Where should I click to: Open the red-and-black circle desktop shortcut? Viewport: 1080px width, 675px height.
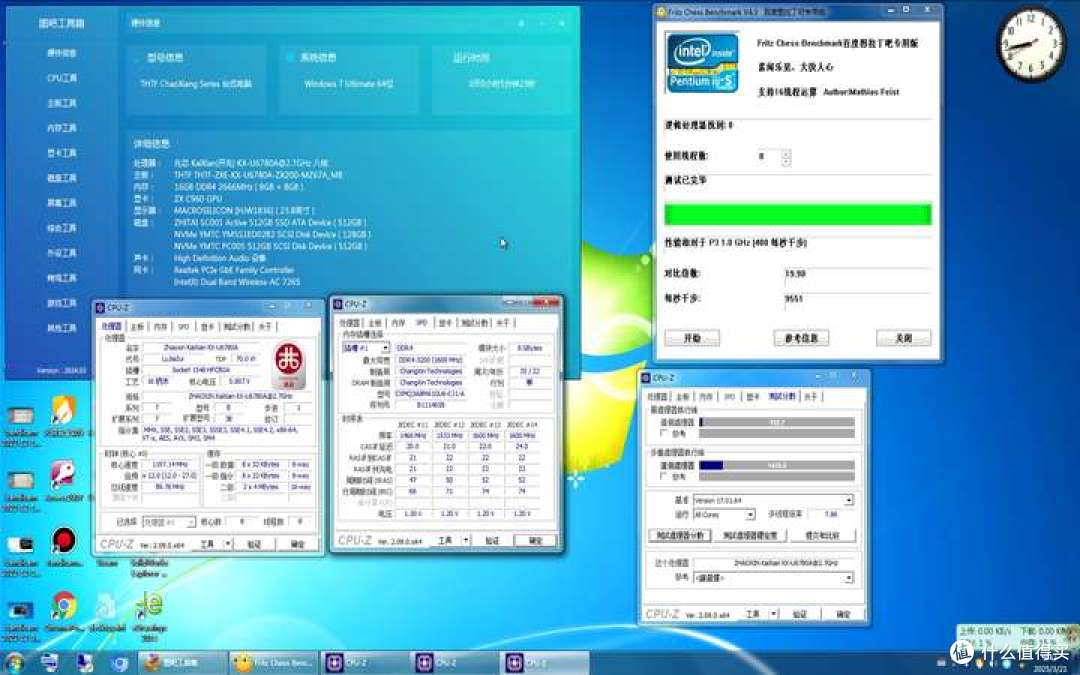coord(64,541)
